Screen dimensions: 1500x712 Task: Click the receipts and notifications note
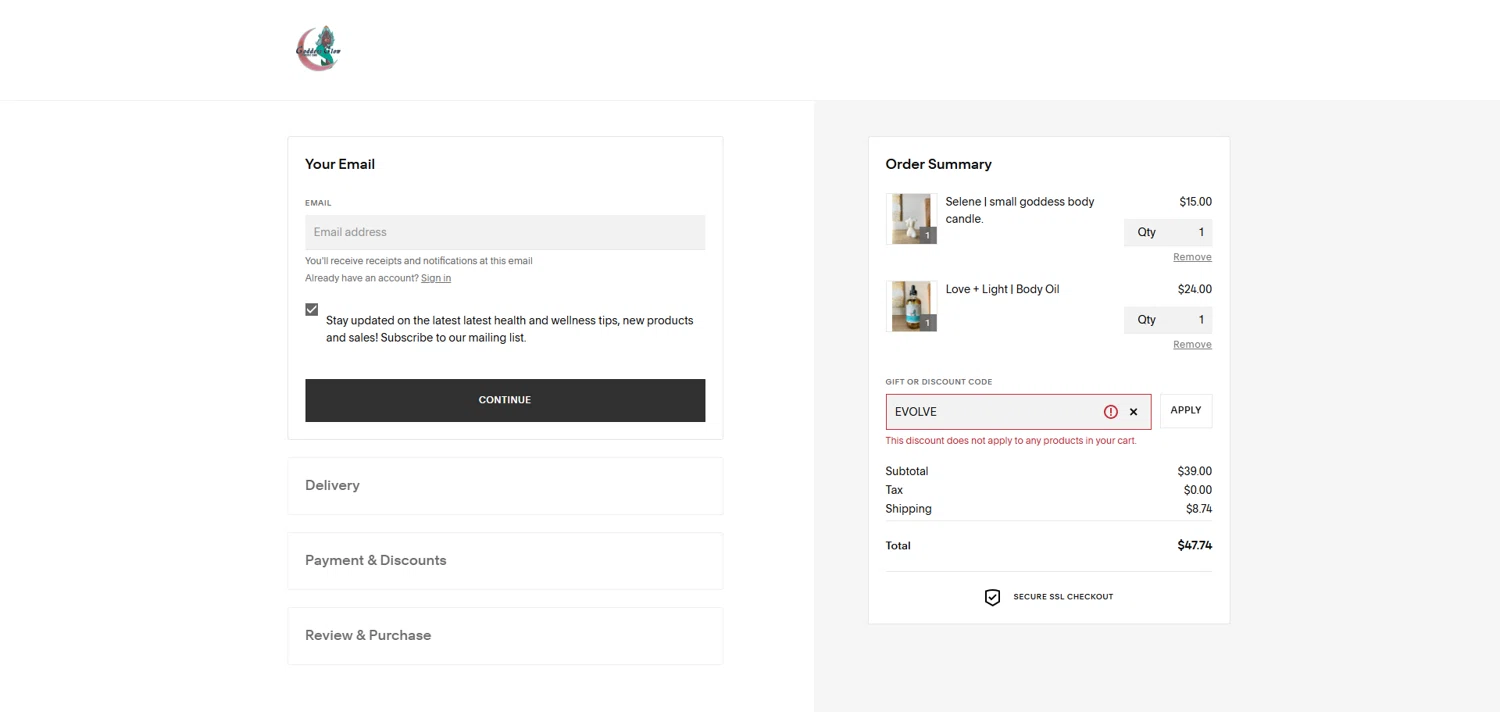(419, 261)
